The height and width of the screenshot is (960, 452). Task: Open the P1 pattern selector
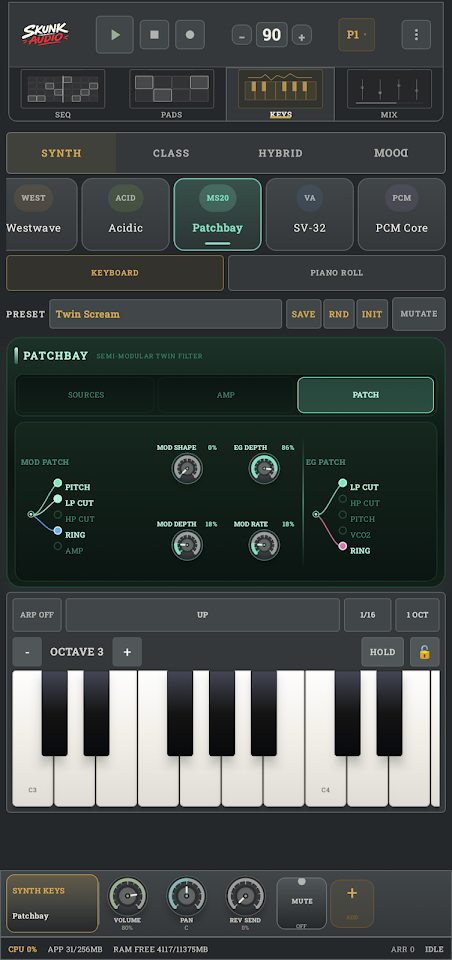pos(356,35)
